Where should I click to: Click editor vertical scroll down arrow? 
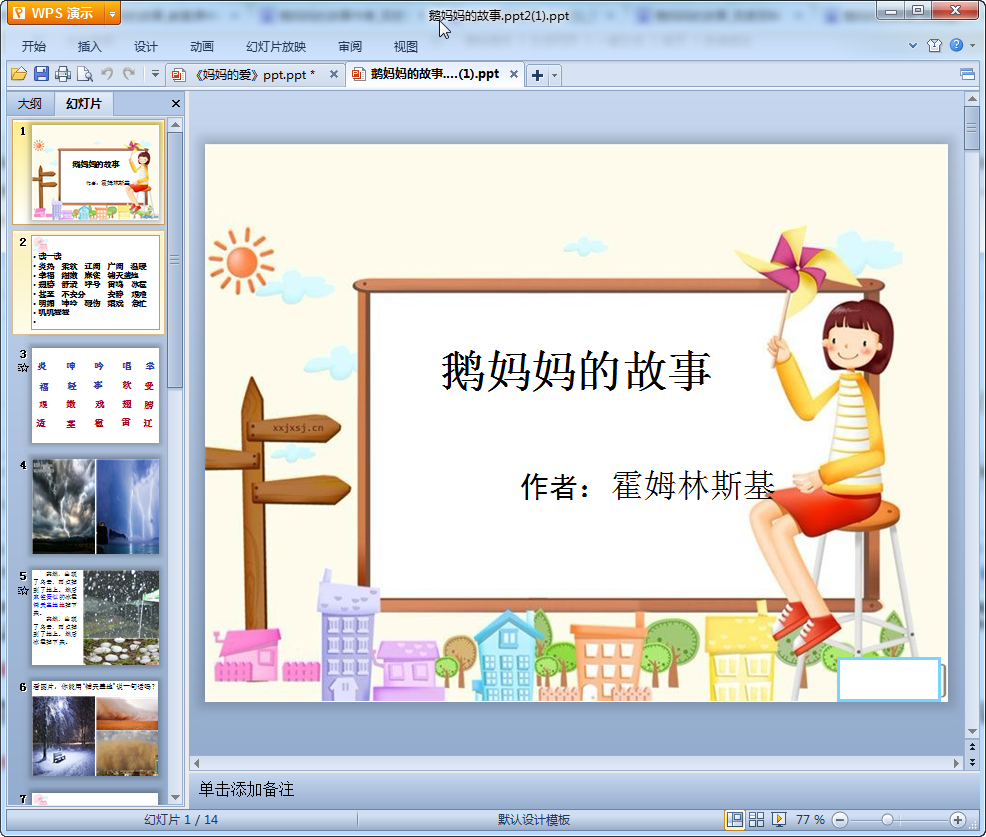point(972,731)
